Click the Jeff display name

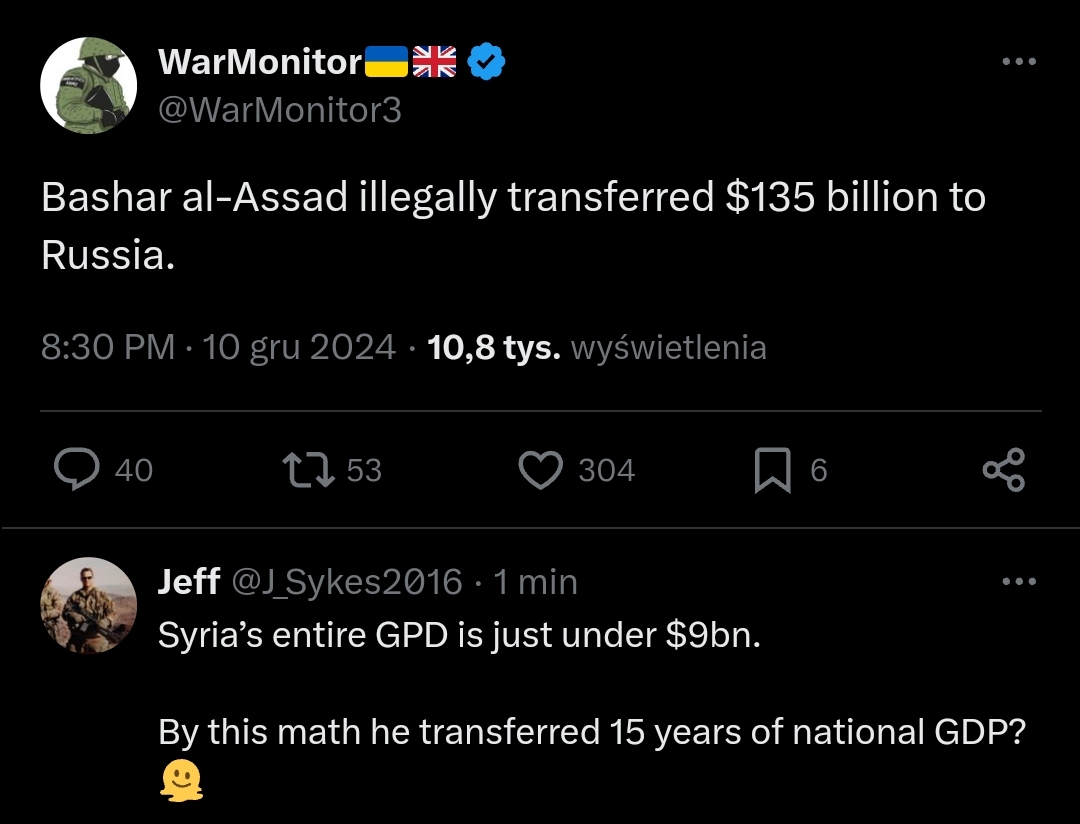click(x=189, y=581)
